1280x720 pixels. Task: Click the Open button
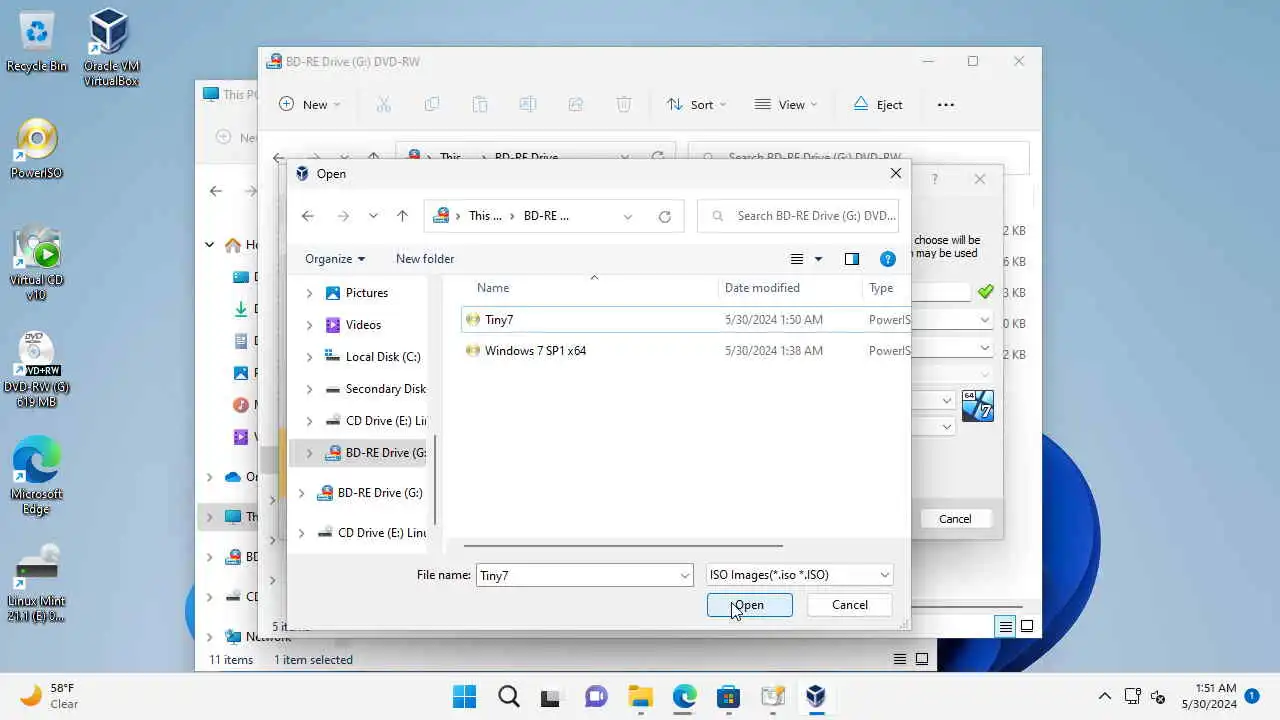tap(750, 605)
